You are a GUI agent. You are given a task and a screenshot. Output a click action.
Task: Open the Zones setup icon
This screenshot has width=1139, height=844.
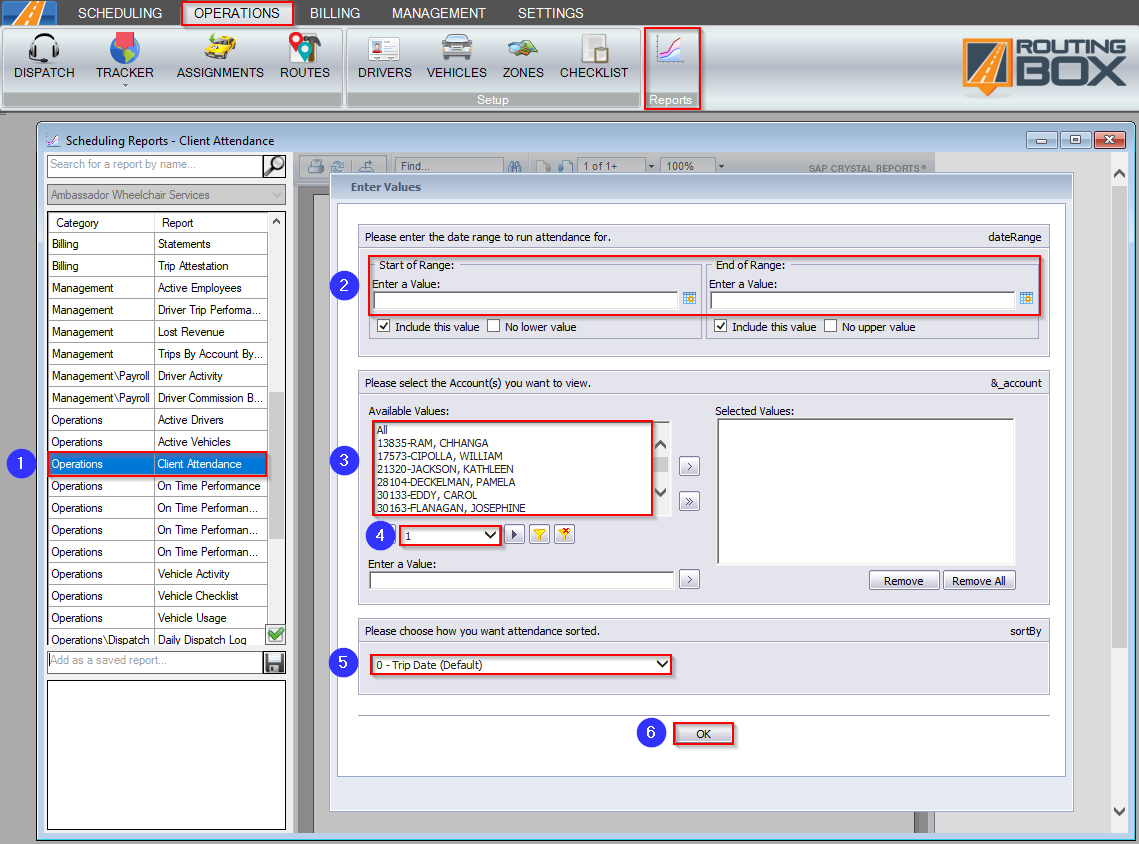click(522, 50)
